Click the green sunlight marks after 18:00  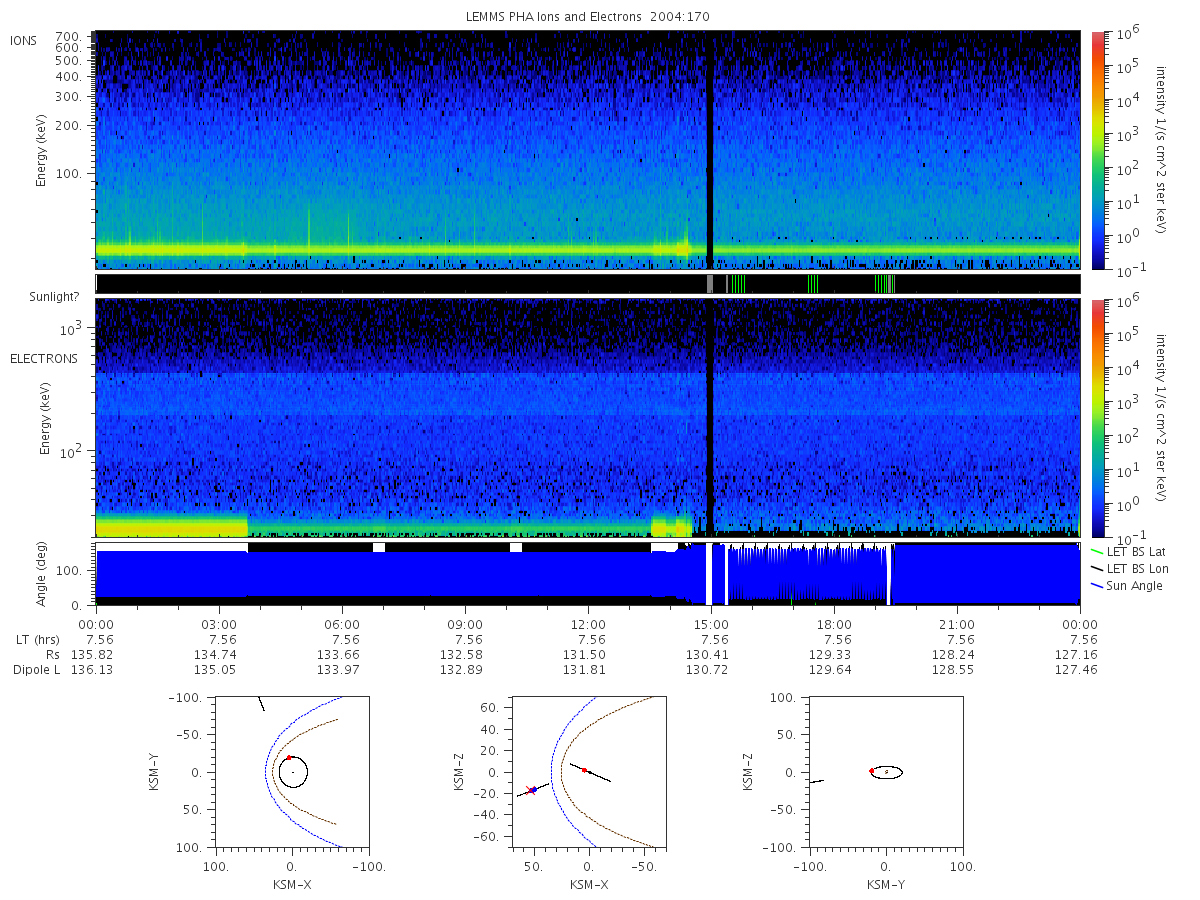click(x=884, y=284)
